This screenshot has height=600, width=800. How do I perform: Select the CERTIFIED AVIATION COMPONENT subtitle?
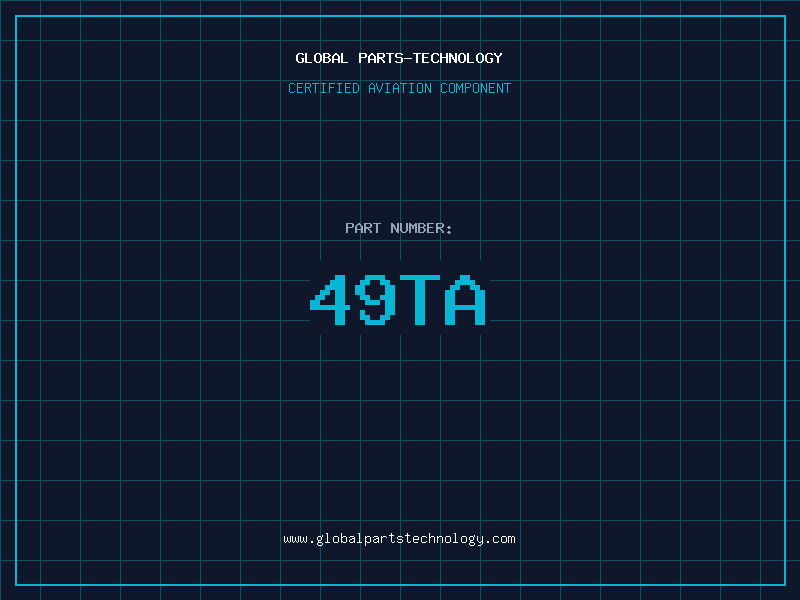point(399,88)
